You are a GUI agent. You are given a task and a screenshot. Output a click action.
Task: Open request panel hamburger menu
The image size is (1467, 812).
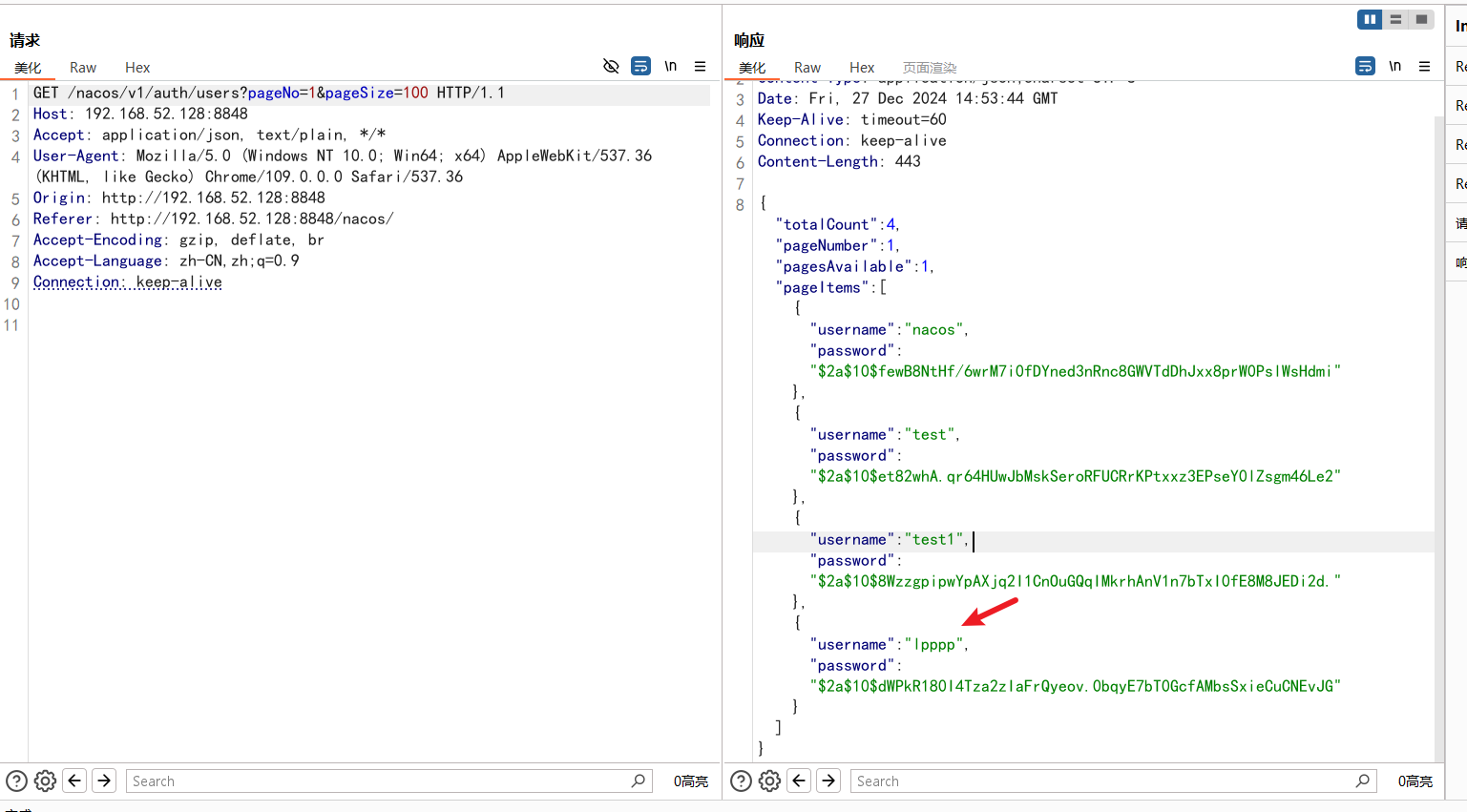[x=700, y=66]
